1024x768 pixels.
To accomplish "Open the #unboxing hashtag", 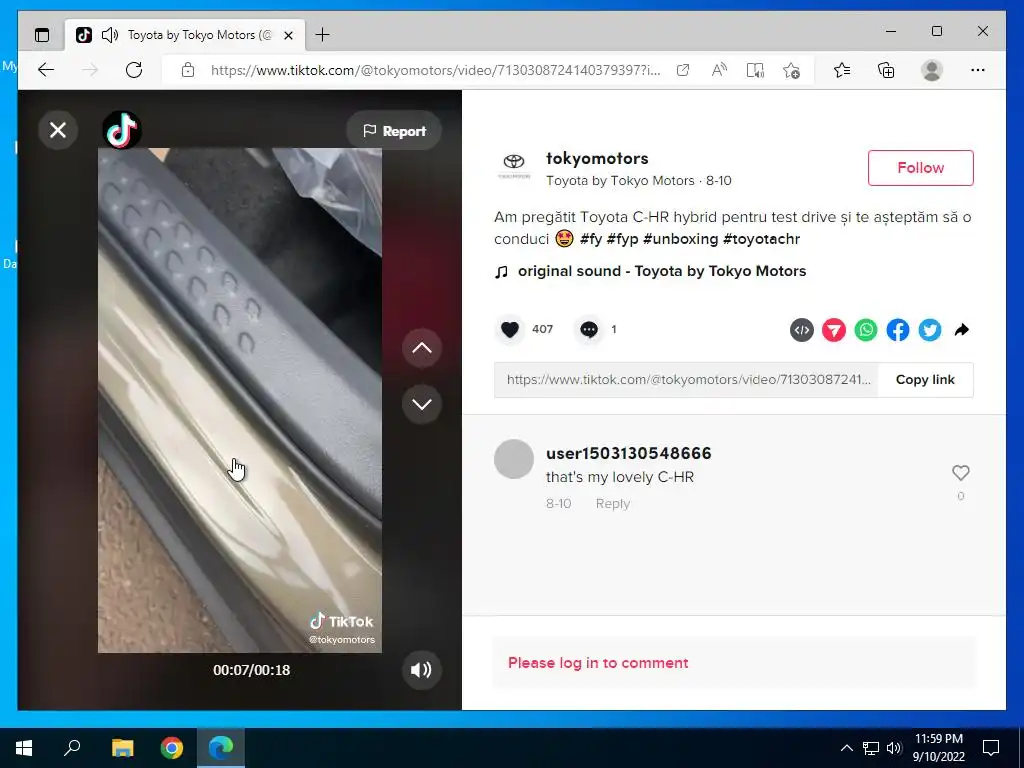I will [680, 239].
